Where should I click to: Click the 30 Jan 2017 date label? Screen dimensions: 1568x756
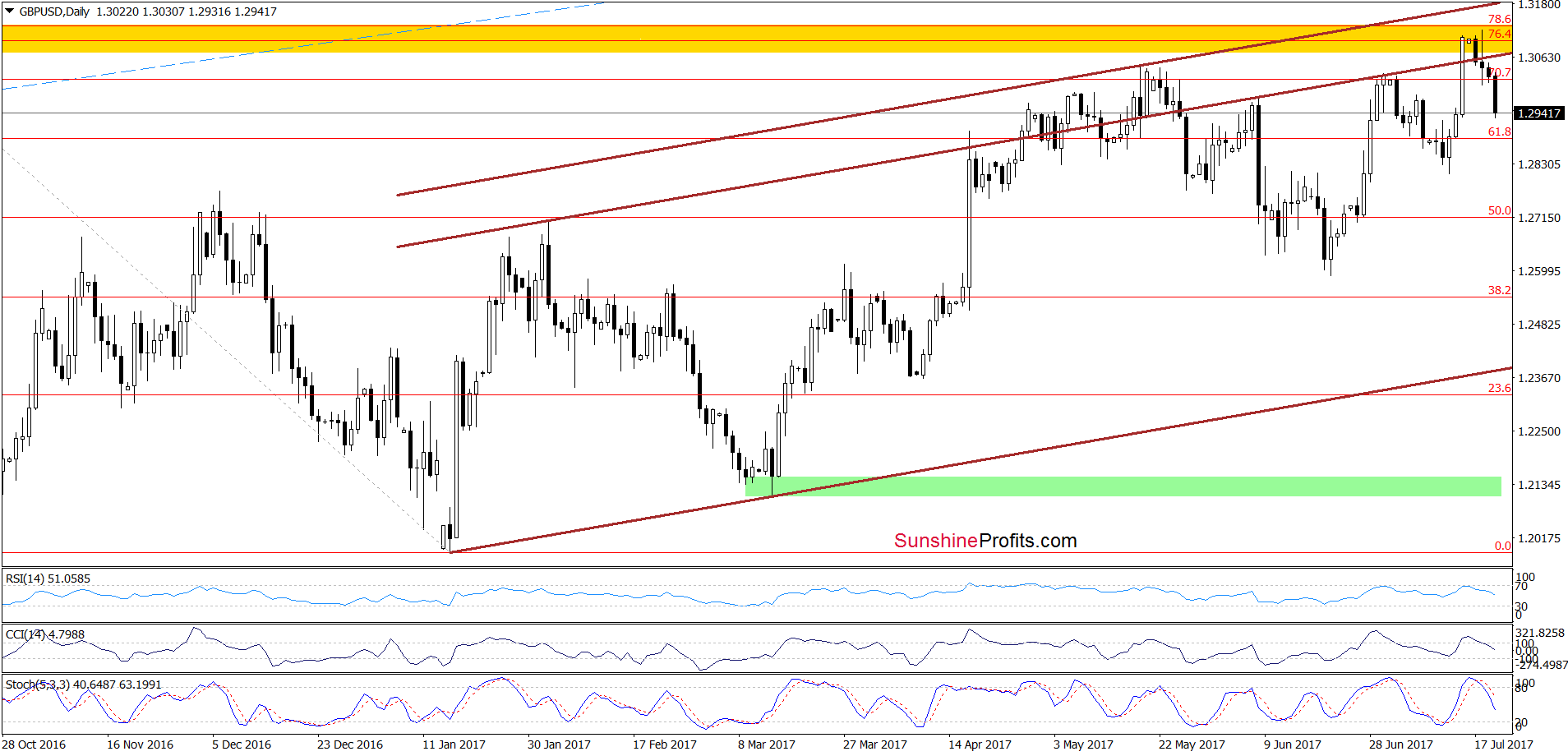pyautogui.click(x=559, y=744)
